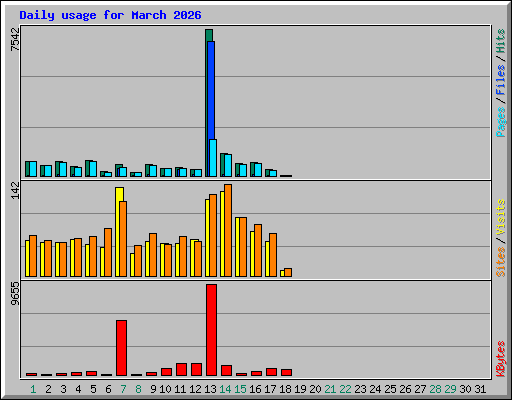512x400 pixels.
Task: Click the Visits legend label
Action: [x=501, y=217]
